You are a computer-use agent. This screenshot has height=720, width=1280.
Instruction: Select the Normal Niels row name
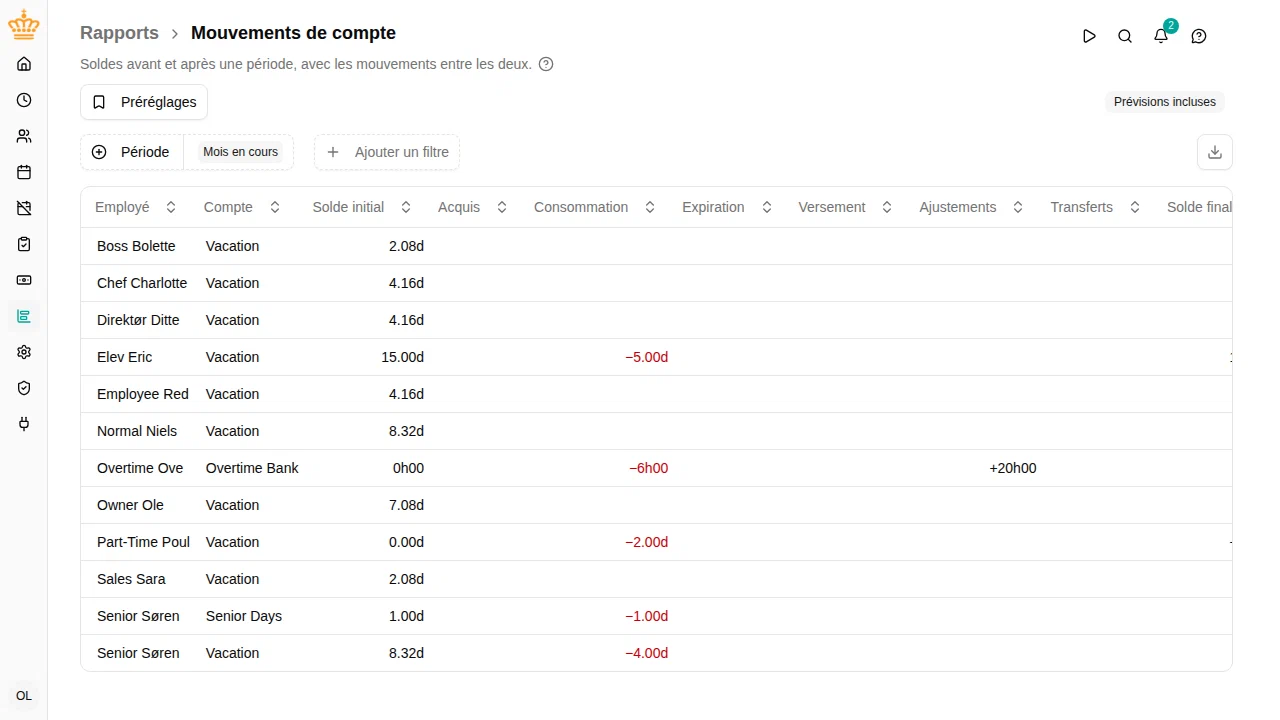click(137, 431)
